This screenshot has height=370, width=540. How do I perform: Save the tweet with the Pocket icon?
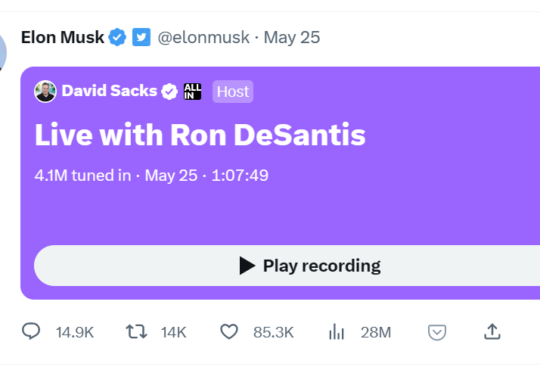(437, 332)
